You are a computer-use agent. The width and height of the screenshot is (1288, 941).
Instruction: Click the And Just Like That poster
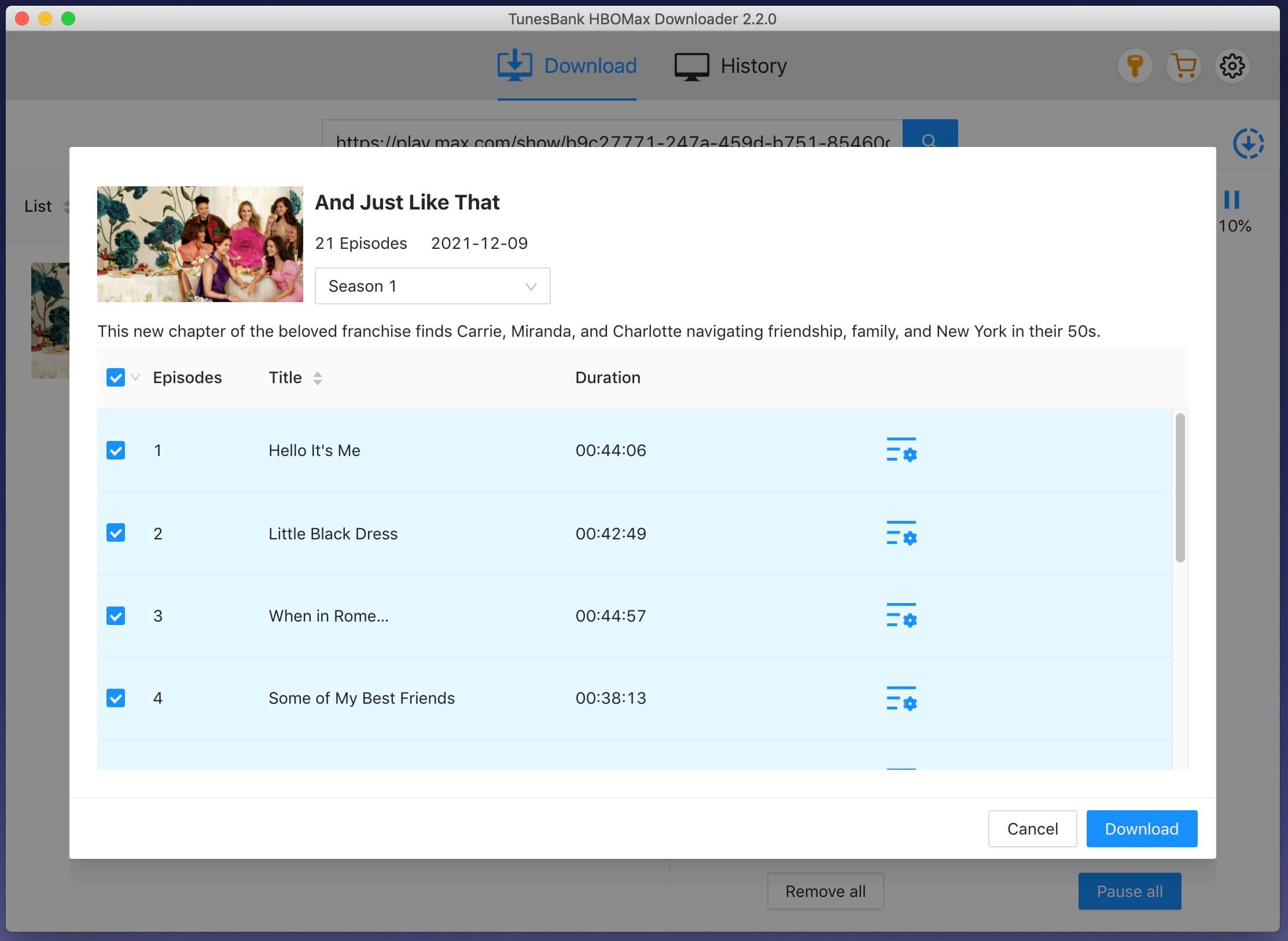tap(200, 244)
